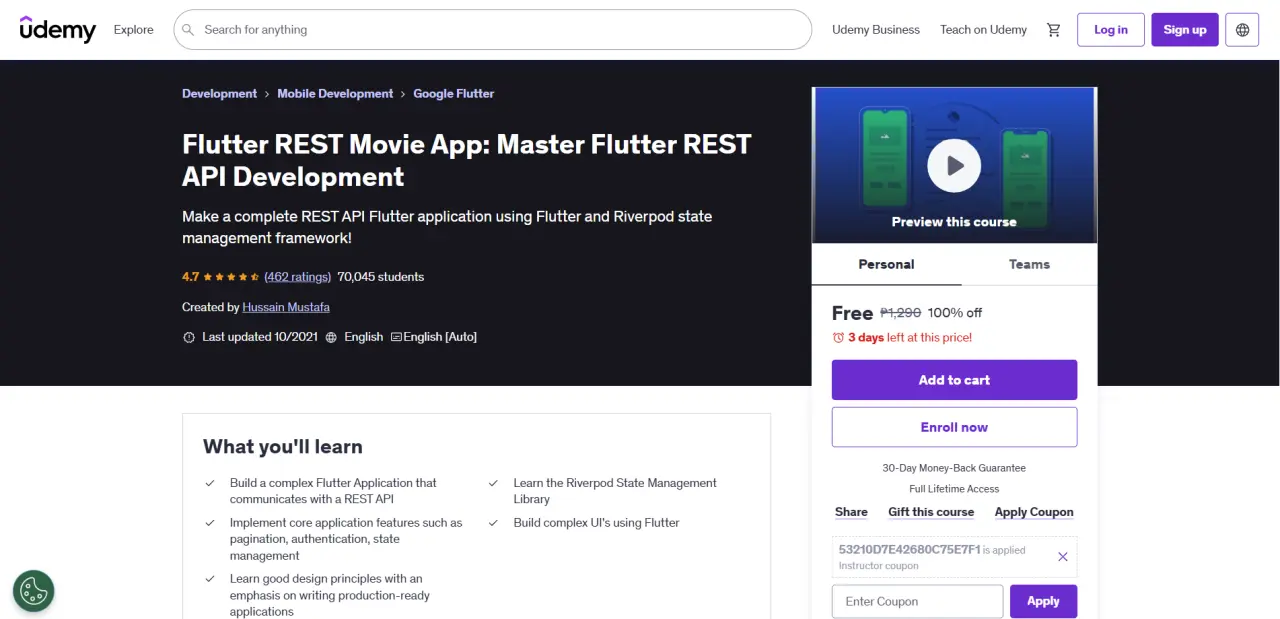This screenshot has height=619, width=1280.
Task: Open Teach on Udemy link
Action: tap(983, 30)
